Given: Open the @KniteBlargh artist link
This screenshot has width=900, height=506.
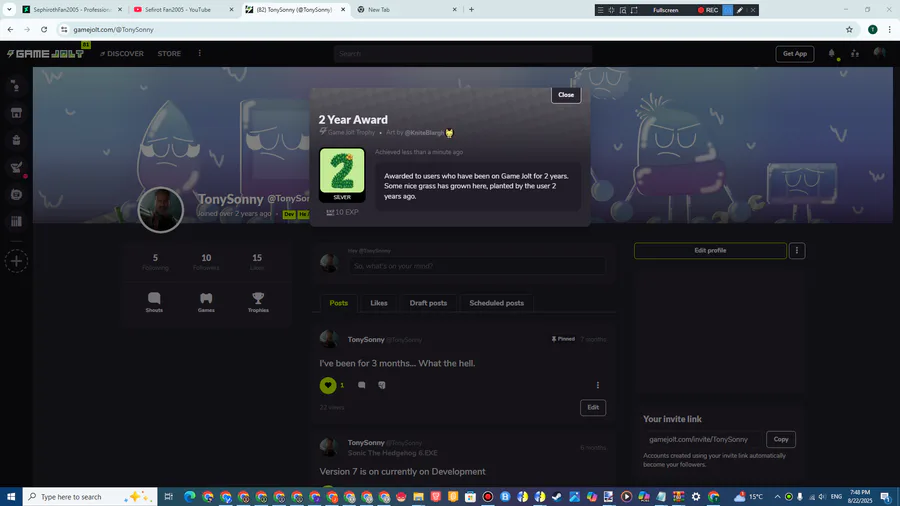Looking at the screenshot, I should (x=424, y=133).
